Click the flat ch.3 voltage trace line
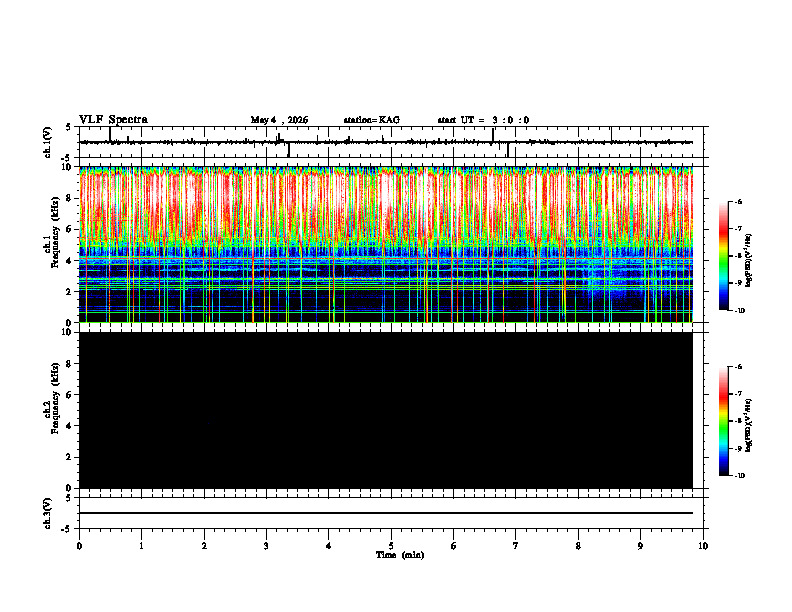The height and width of the screenshot is (612, 792). tap(386, 513)
